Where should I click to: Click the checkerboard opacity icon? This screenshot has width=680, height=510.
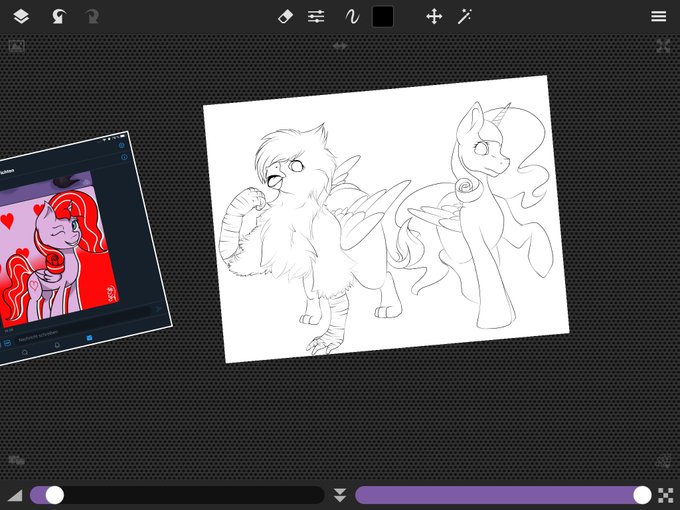pyautogui.click(x=666, y=495)
